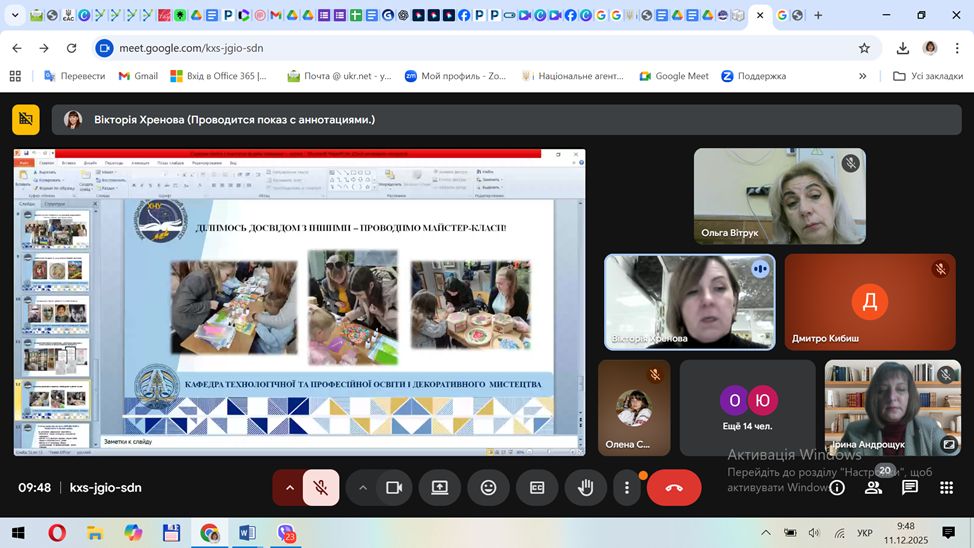Select Ольга Вітрук's video tile
Screen dimensions: 974x548
780,196
